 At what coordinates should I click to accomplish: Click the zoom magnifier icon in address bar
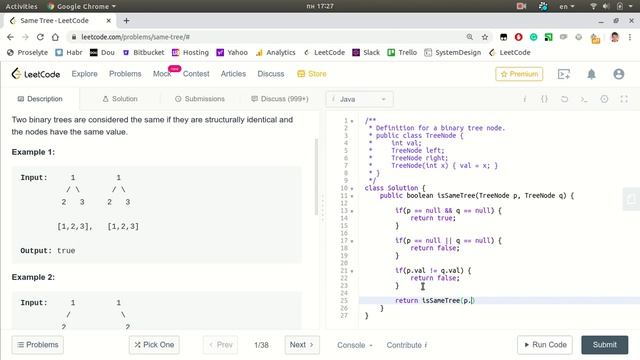(x=470, y=37)
